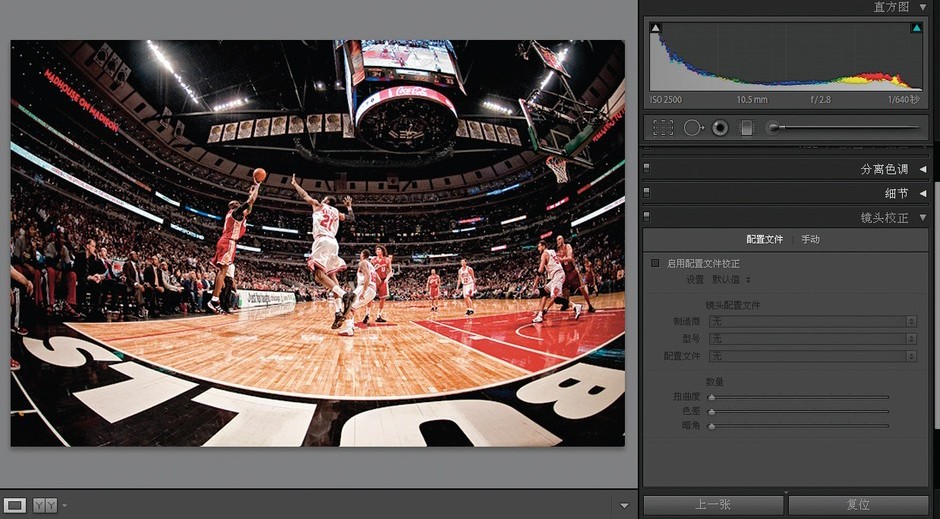The width and height of the screenshot is (940, 519).
Task: Click the histogram graph area
Action: point(786,56)
